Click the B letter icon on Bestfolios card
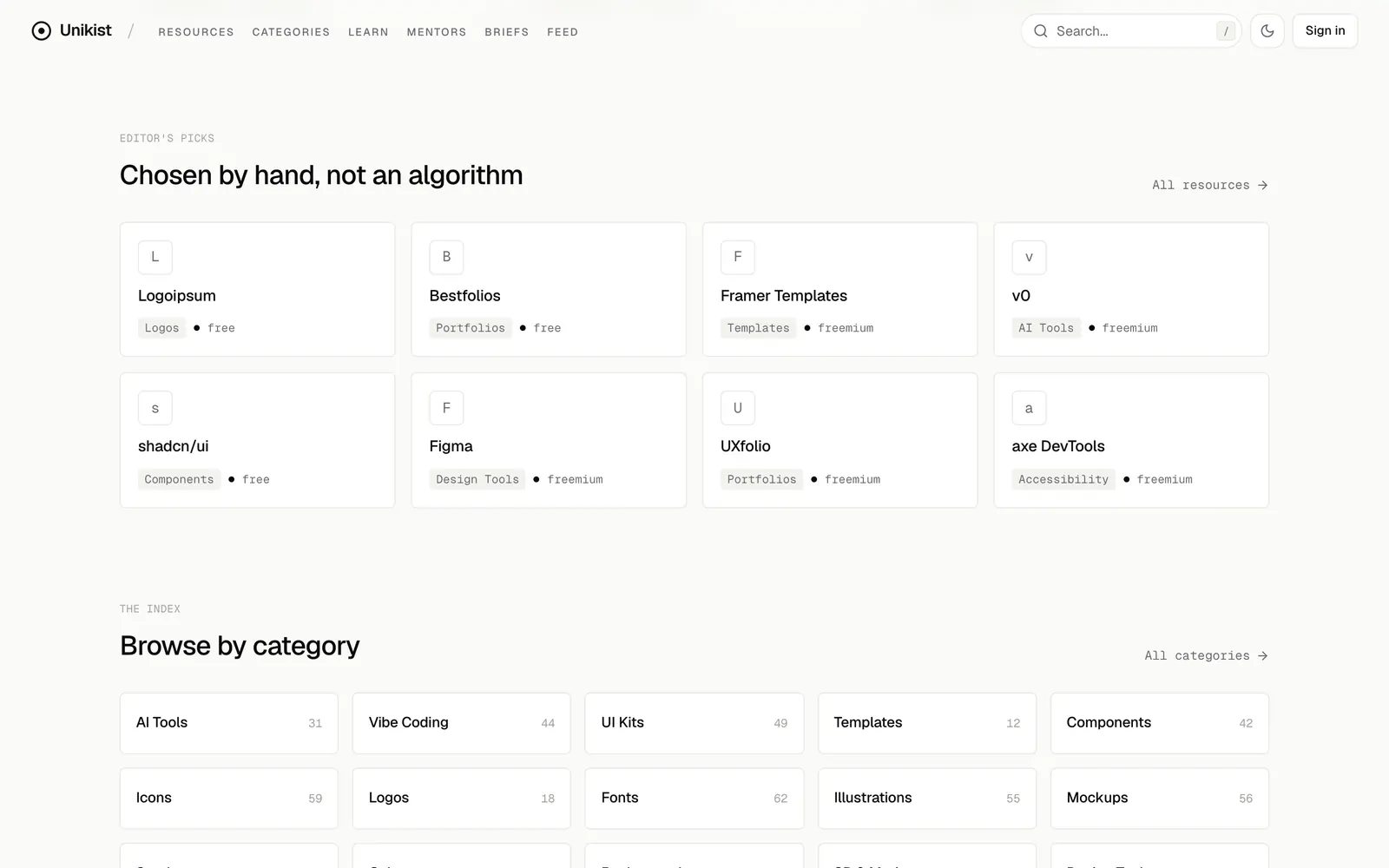This screenshot has height=868, width=1389. [446, 257]
